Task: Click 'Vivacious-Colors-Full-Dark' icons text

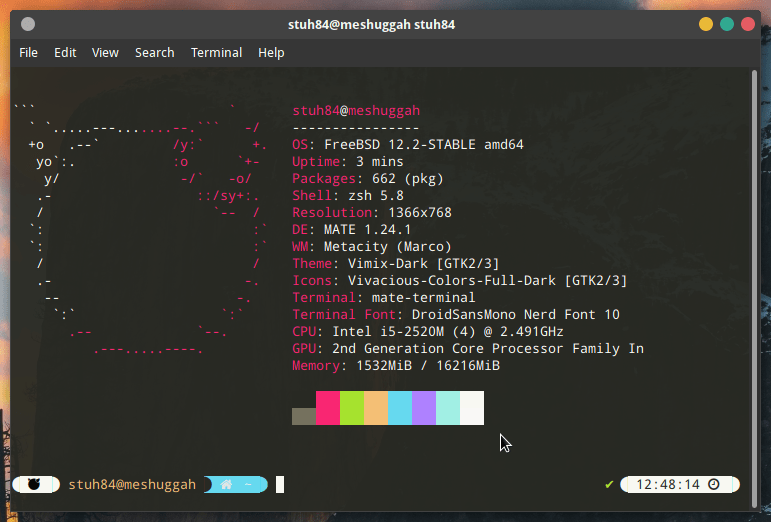Action: 452,281
